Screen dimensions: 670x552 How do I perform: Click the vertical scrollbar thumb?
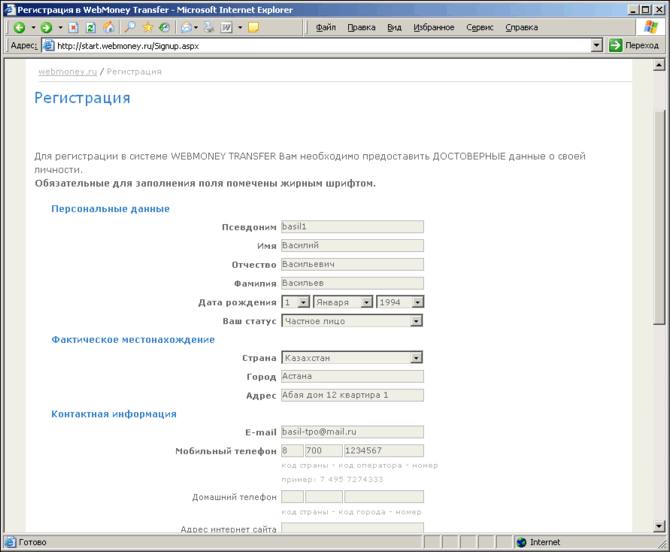pyautogui.click(x=659, y=218)
